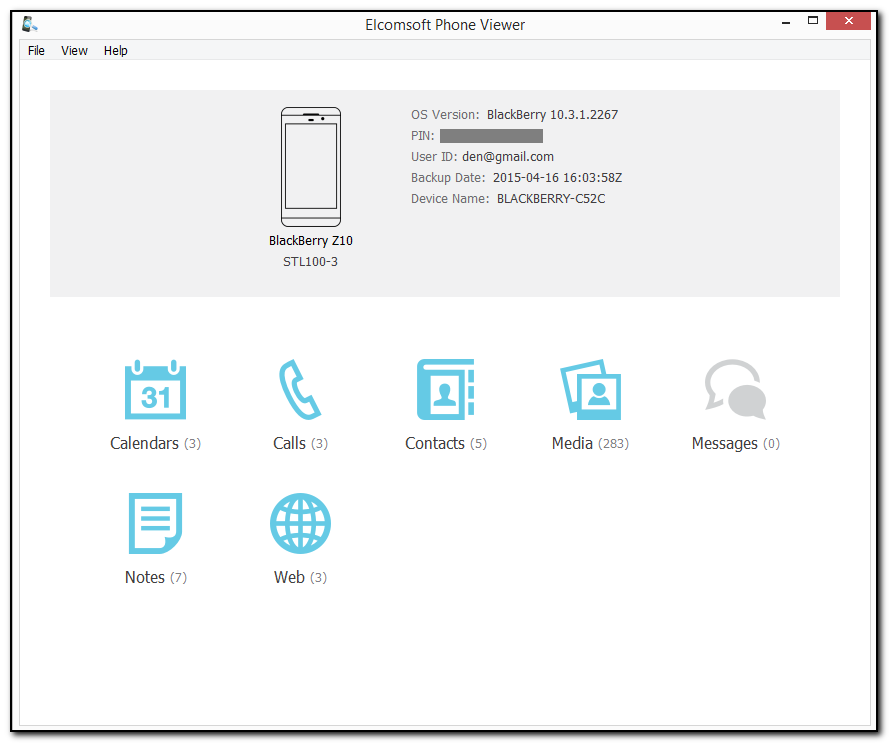The width and height of the screenshot is (889, 743).
Task: Click the BLACKBERRY-C52C device name value
Action: click(x=551, y=199)
